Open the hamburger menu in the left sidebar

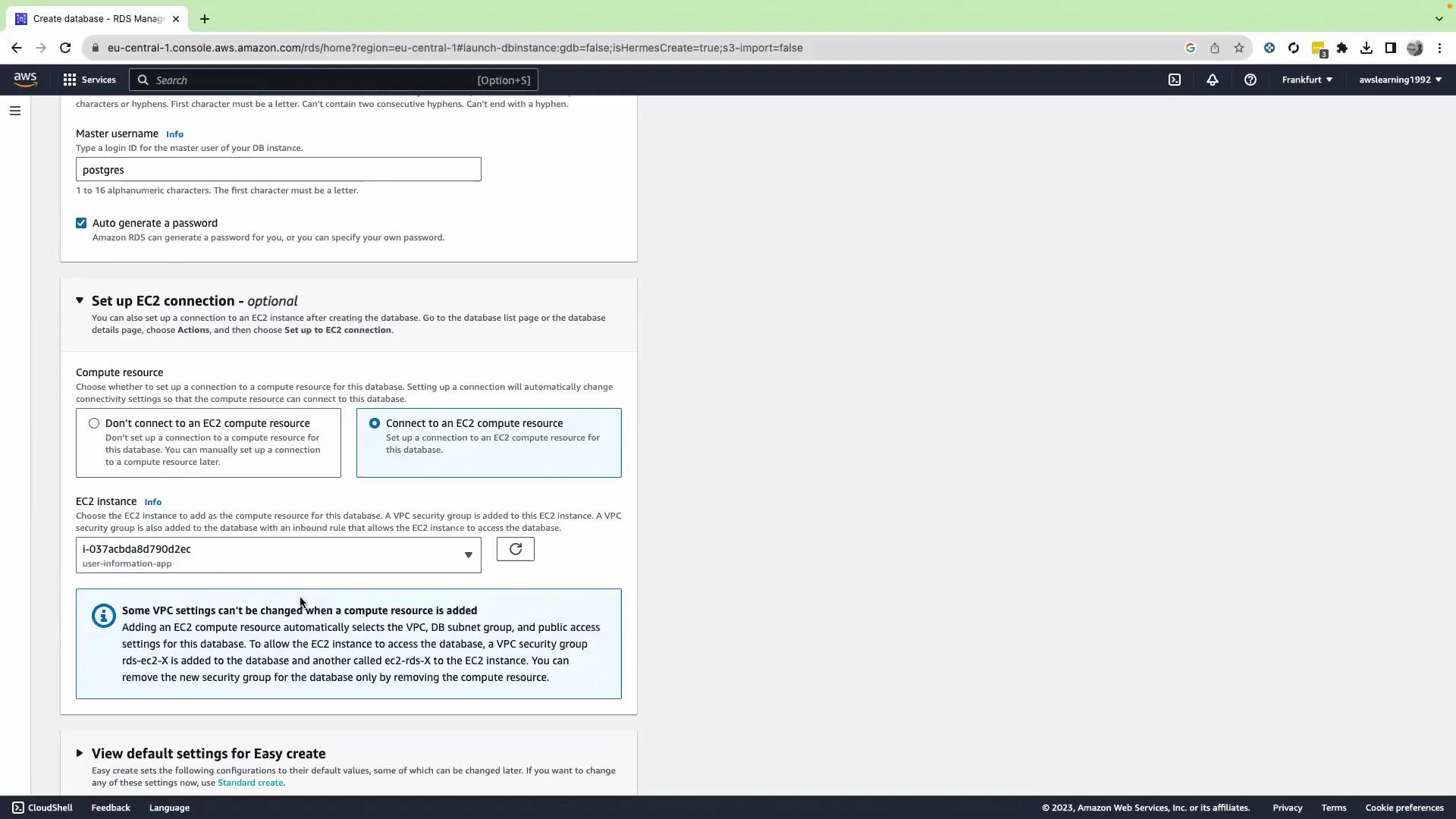click(15, 111)
